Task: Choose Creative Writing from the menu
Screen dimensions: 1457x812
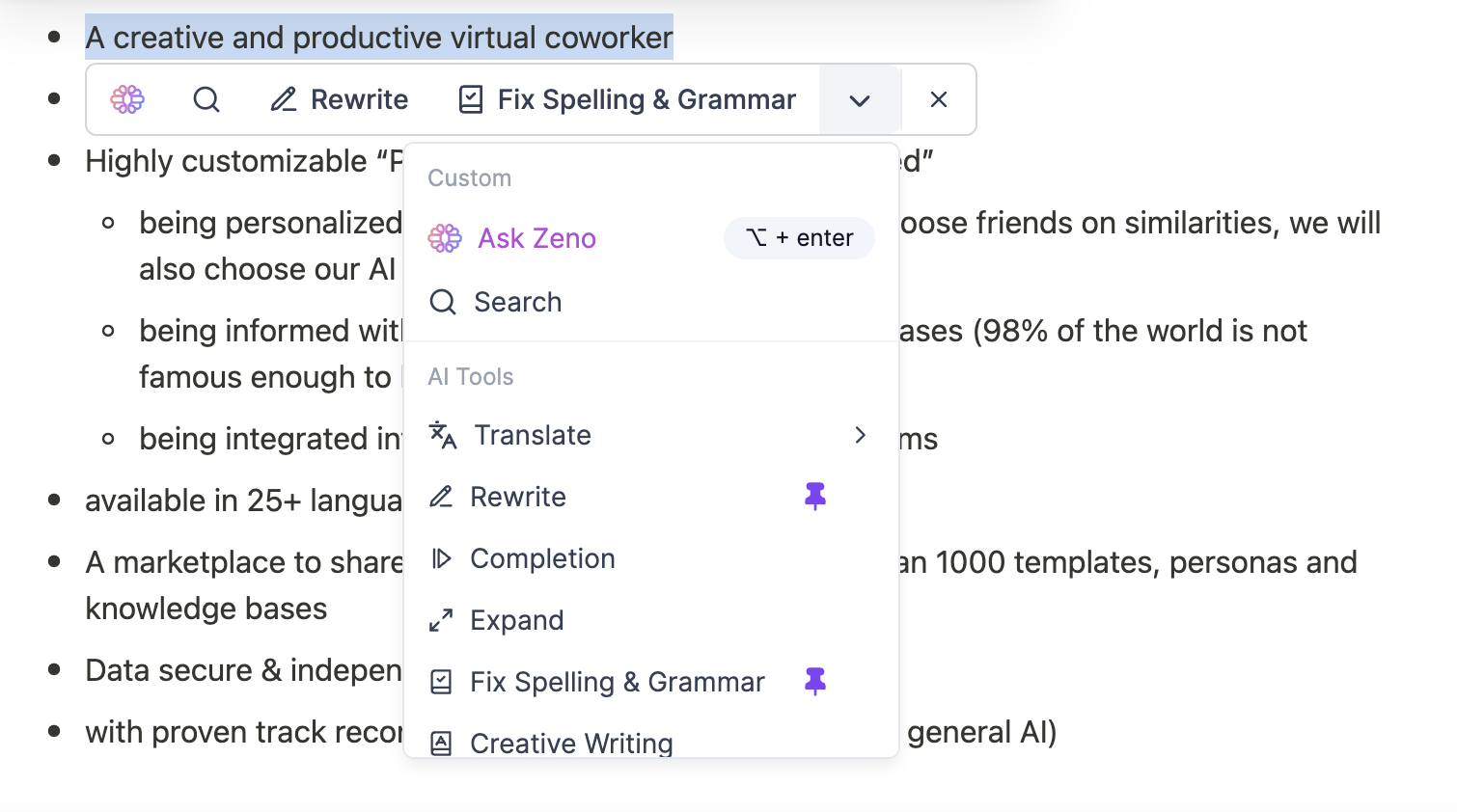Action: coord(651,743)
